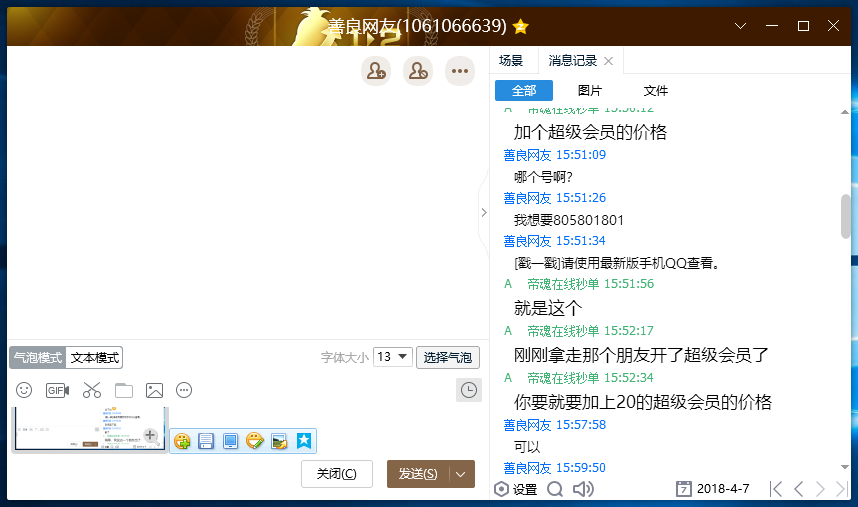Open the emoji picker smiley icon
858x507 pixels.
pyautogui.click(x=24, y=390)
